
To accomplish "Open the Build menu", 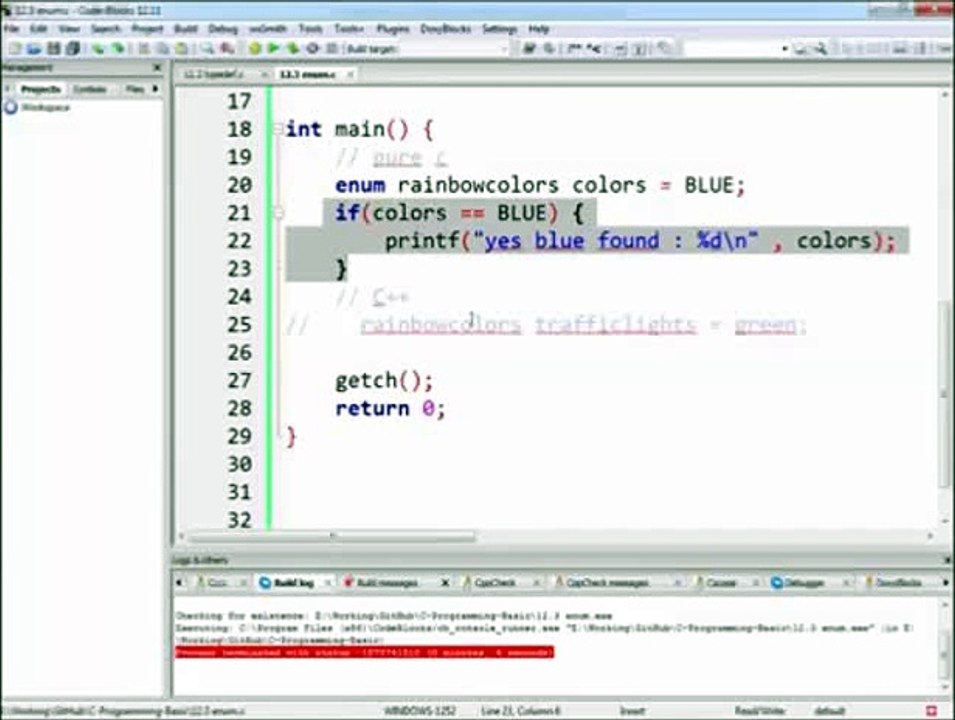I will (186, 29).
